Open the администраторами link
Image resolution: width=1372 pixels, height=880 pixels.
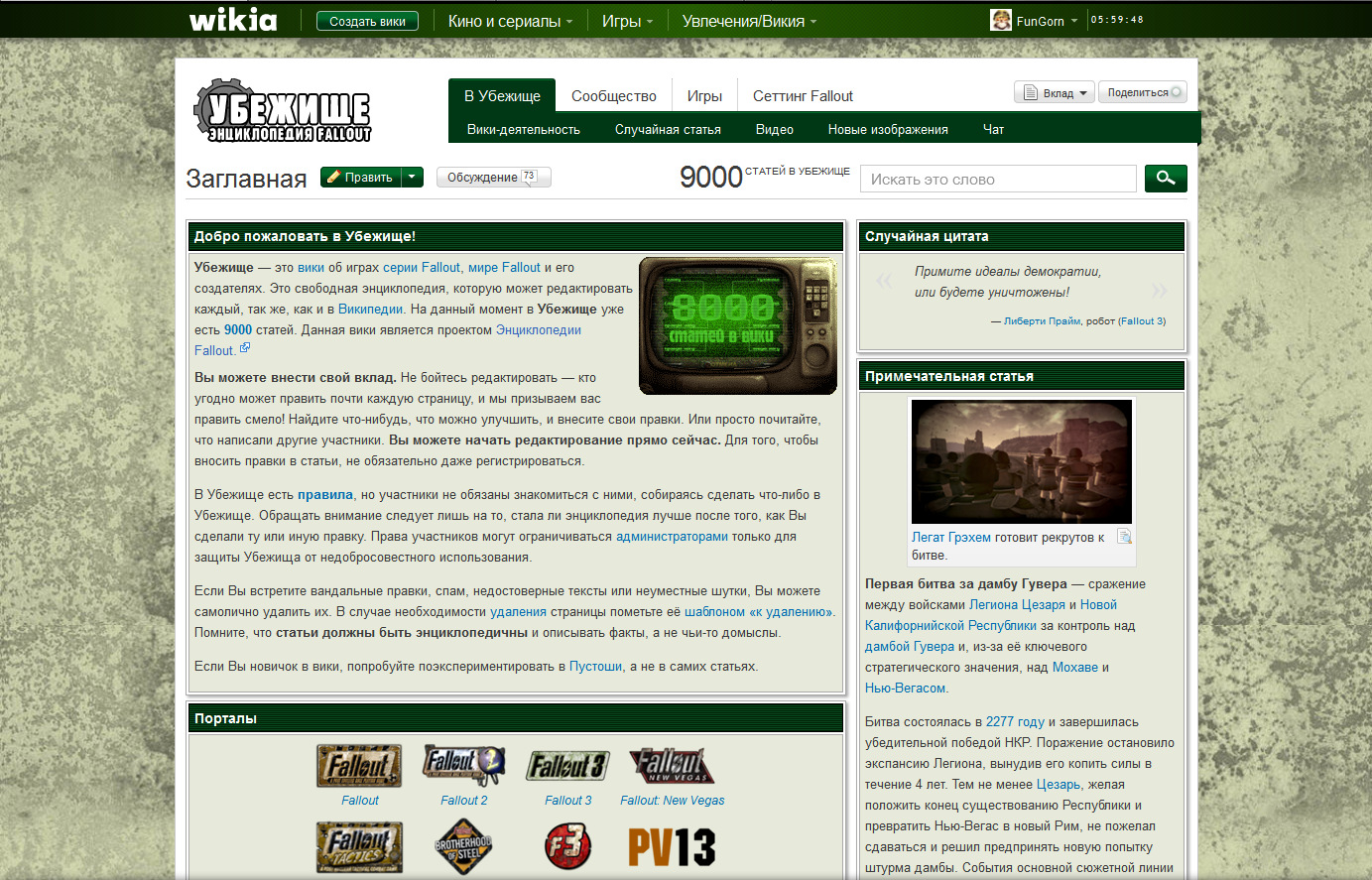[x=672, y=536]
